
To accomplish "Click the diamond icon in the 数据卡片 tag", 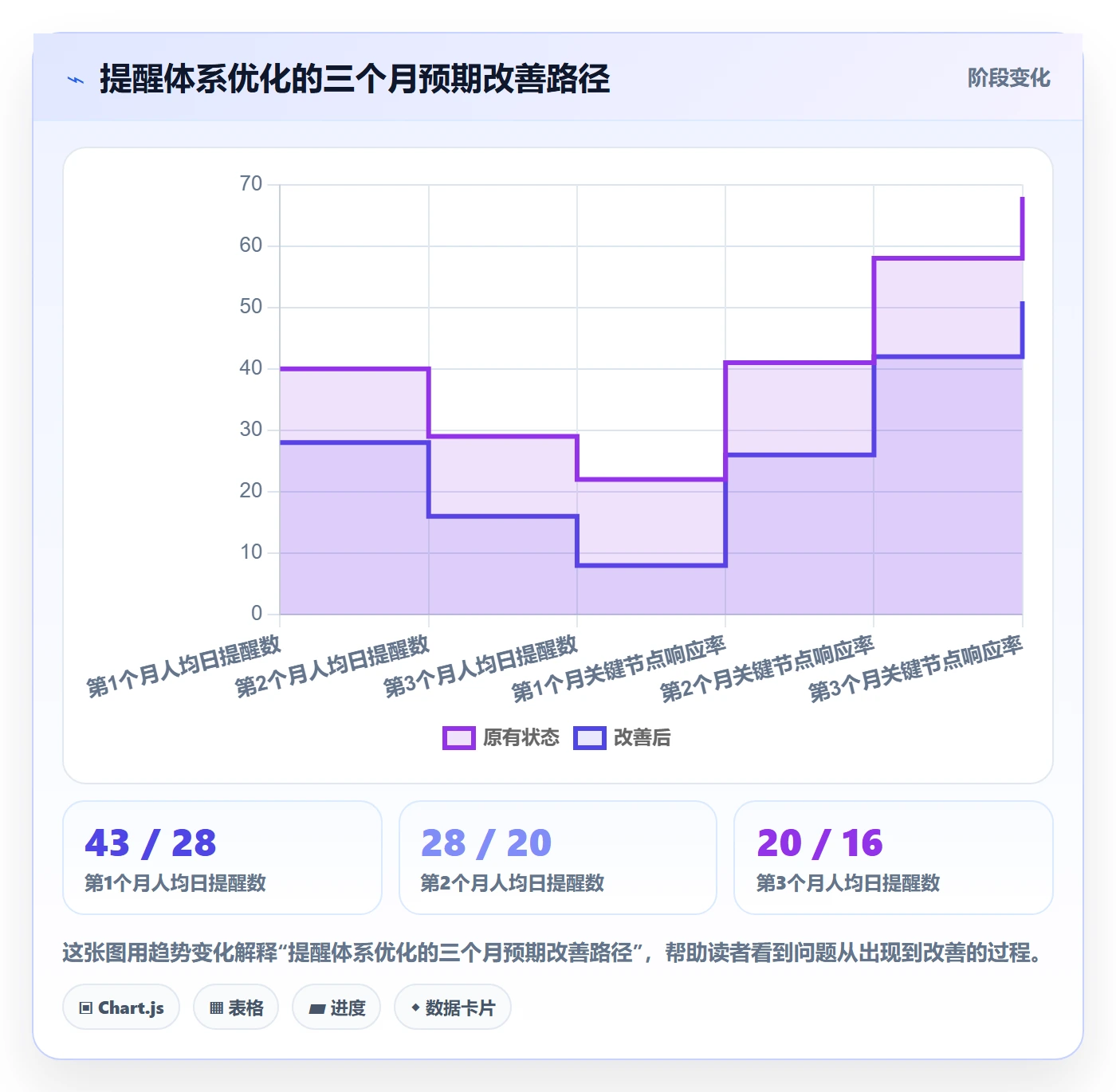I will click(x=415, y=1008).
